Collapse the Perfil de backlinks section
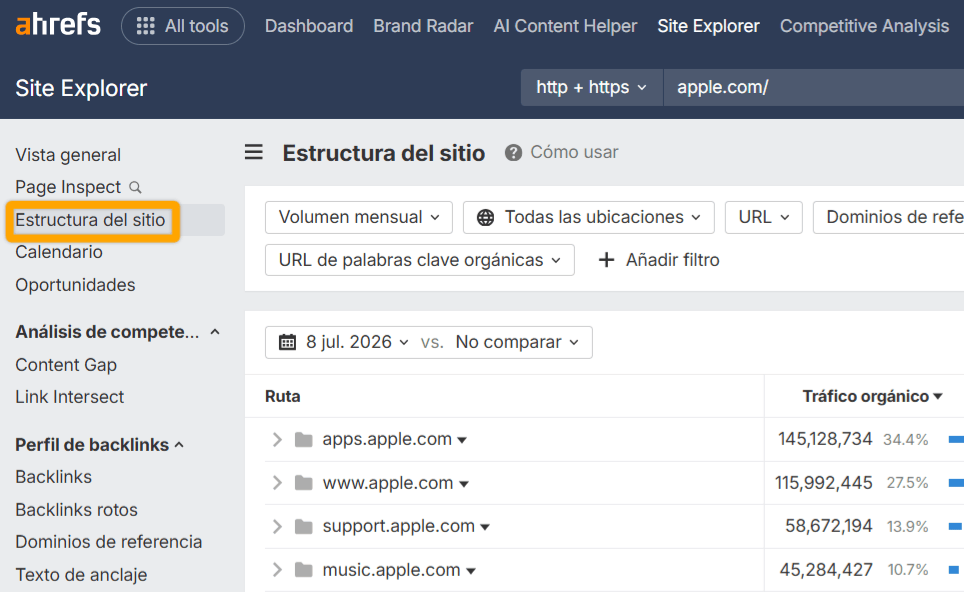Viewport: 964px width, 592px height. tap(179, 444)
